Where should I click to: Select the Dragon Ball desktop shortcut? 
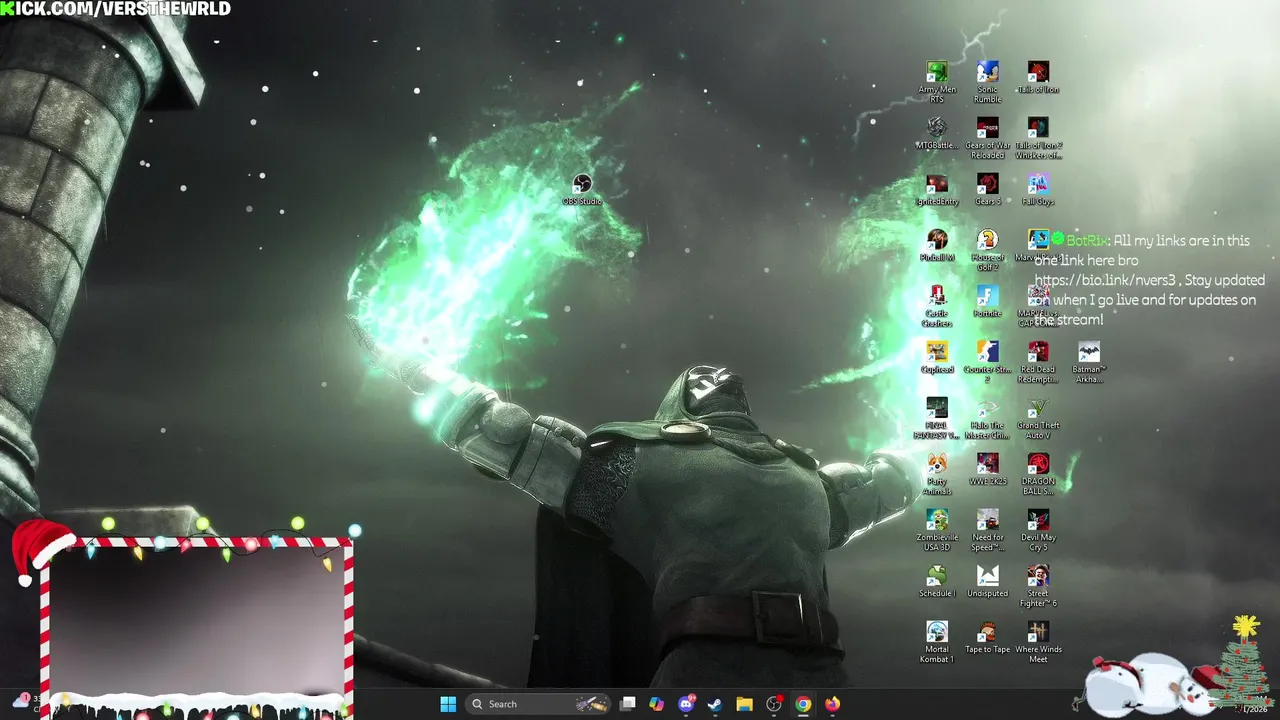pos(1038,473)
